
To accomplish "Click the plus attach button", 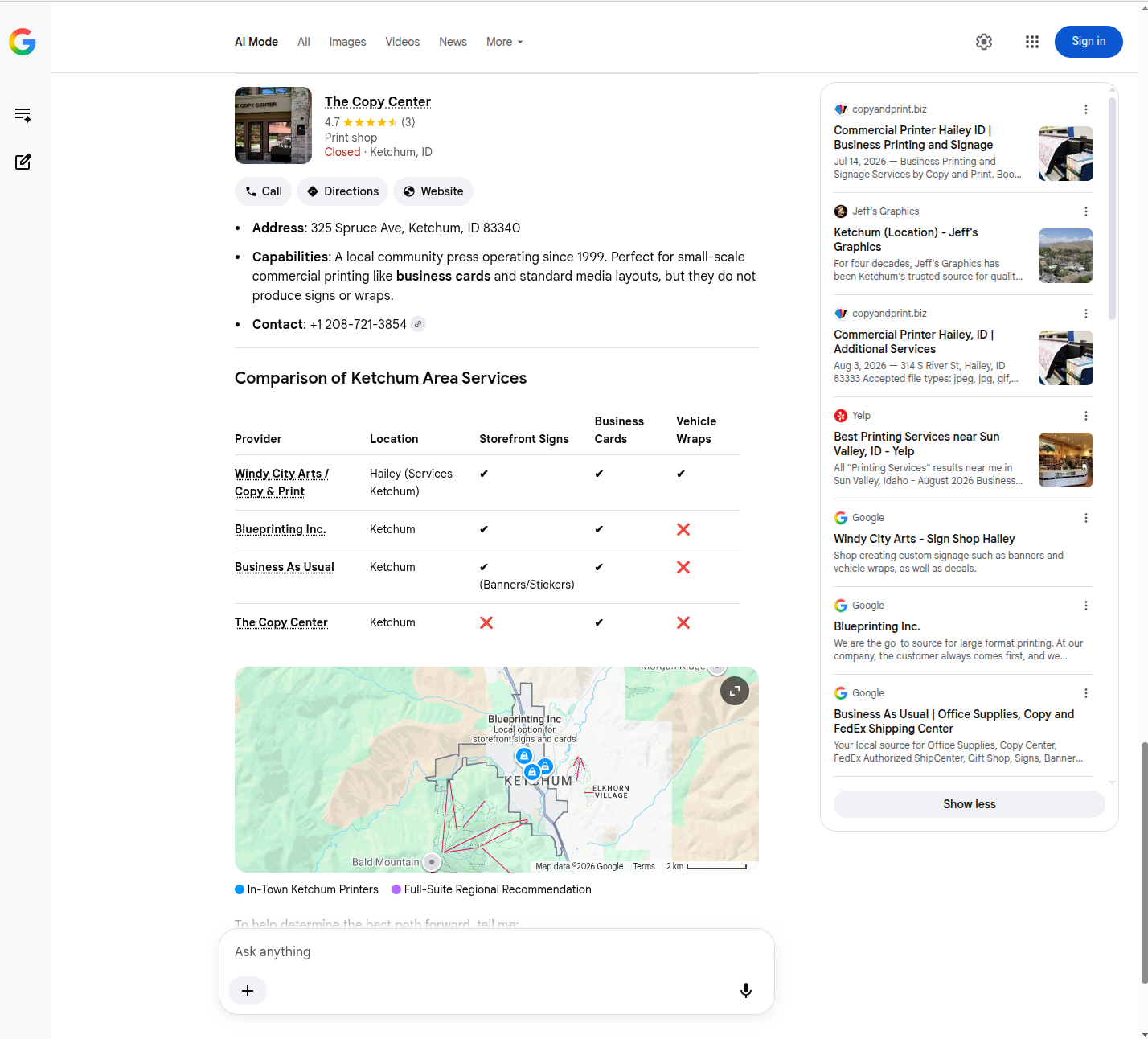I will click(248, 991).
